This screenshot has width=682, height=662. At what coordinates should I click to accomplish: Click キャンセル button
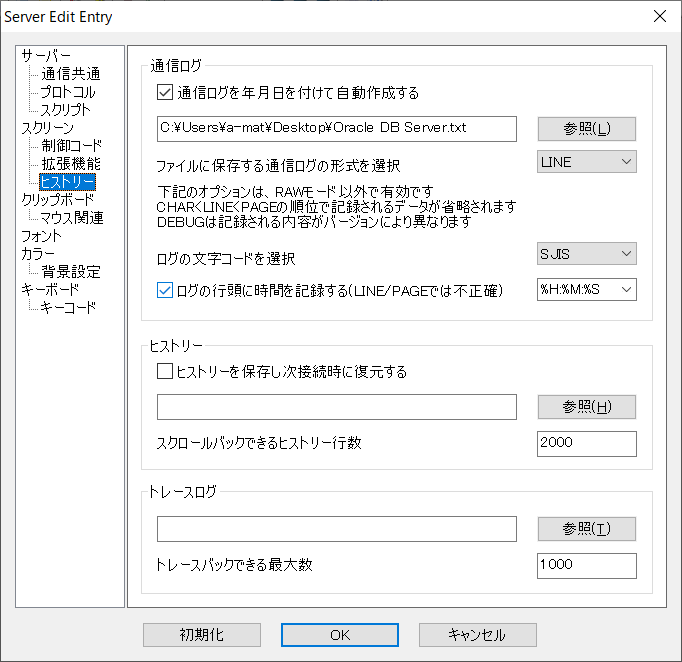pos(478,635)
